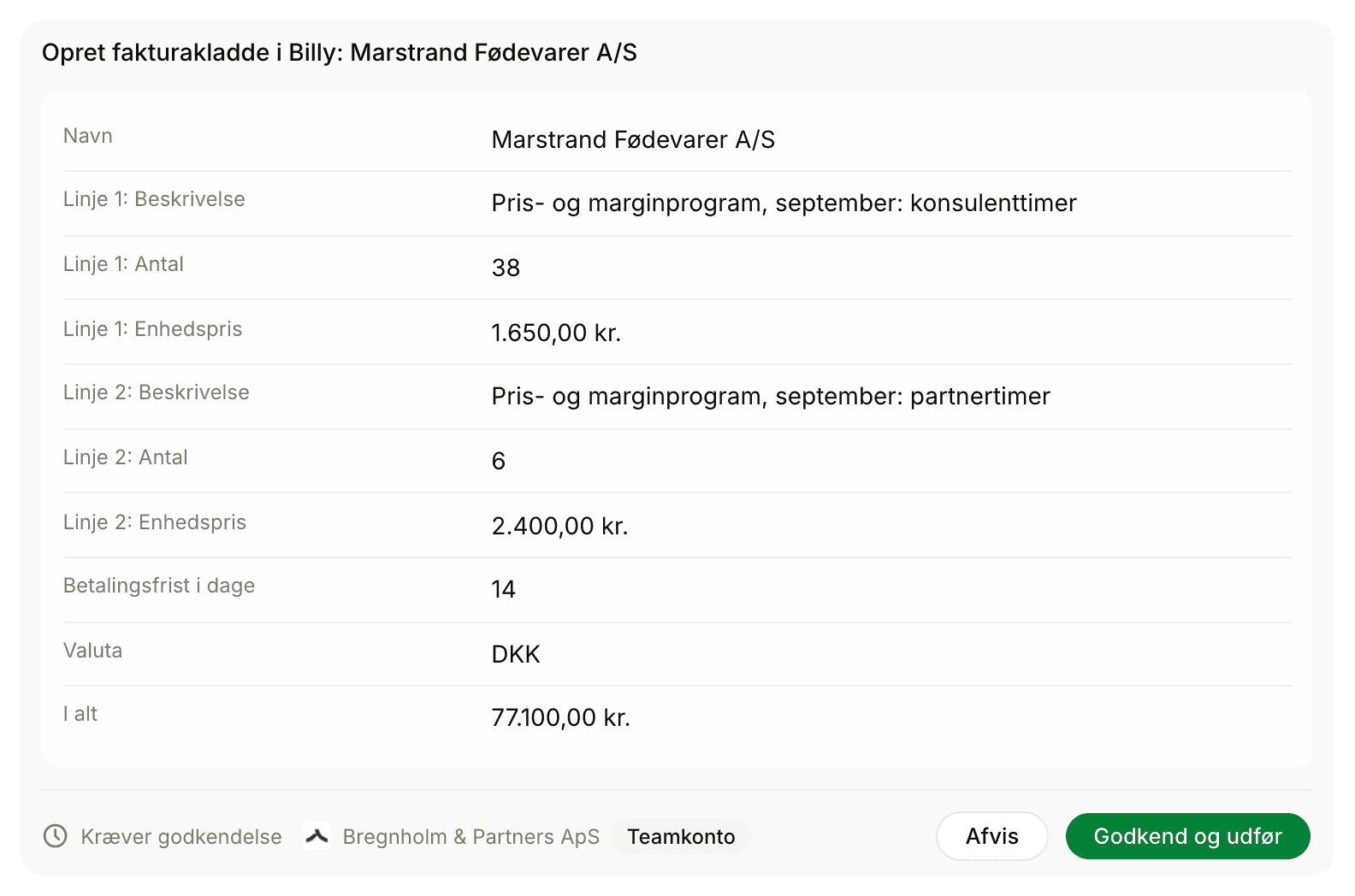Click the Linje 1: Antal label
The height and width of the screenshot is (896, 1355).
click(123, 264)
